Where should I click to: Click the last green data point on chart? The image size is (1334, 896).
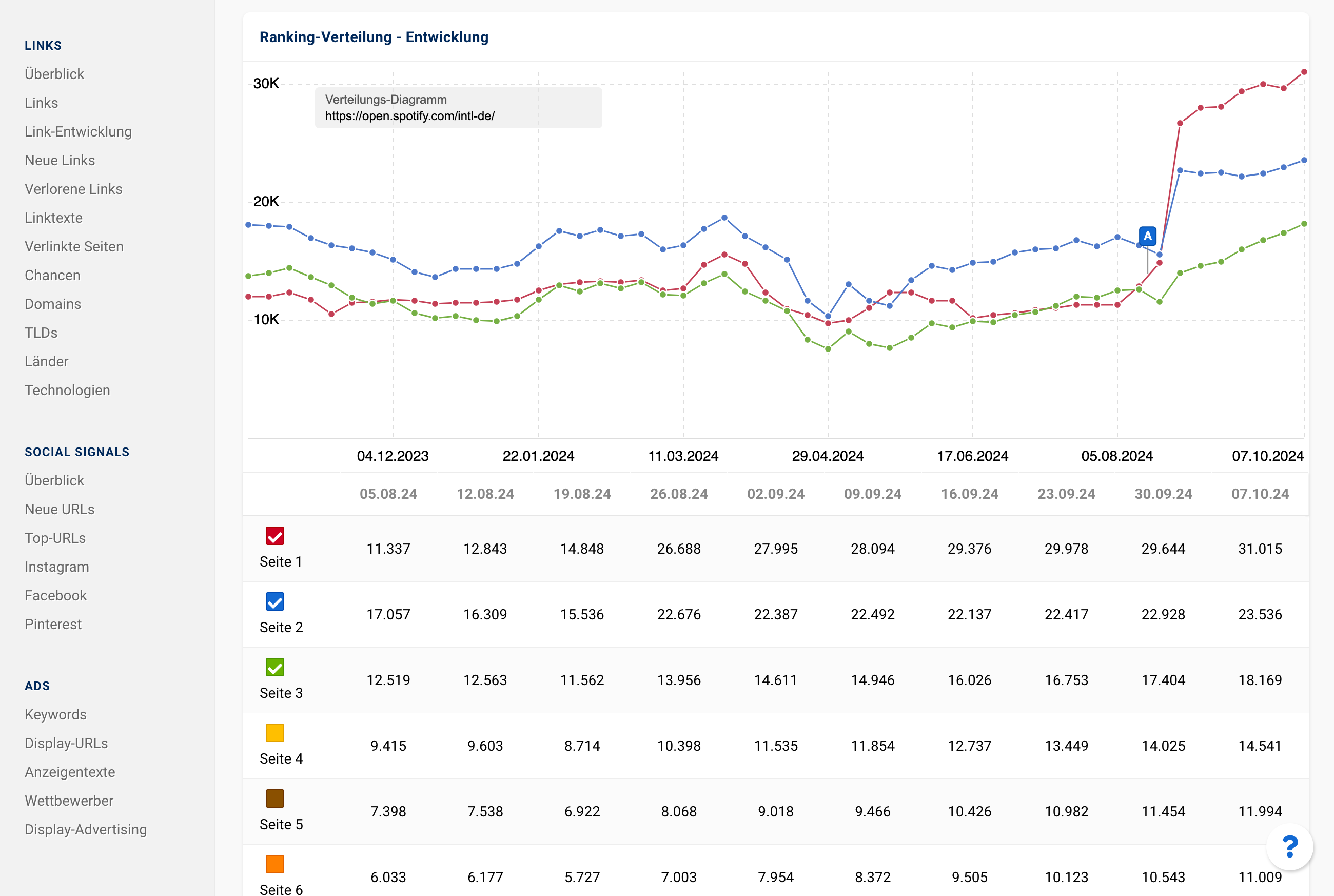pyautogui.click(x=1304, y=224)
